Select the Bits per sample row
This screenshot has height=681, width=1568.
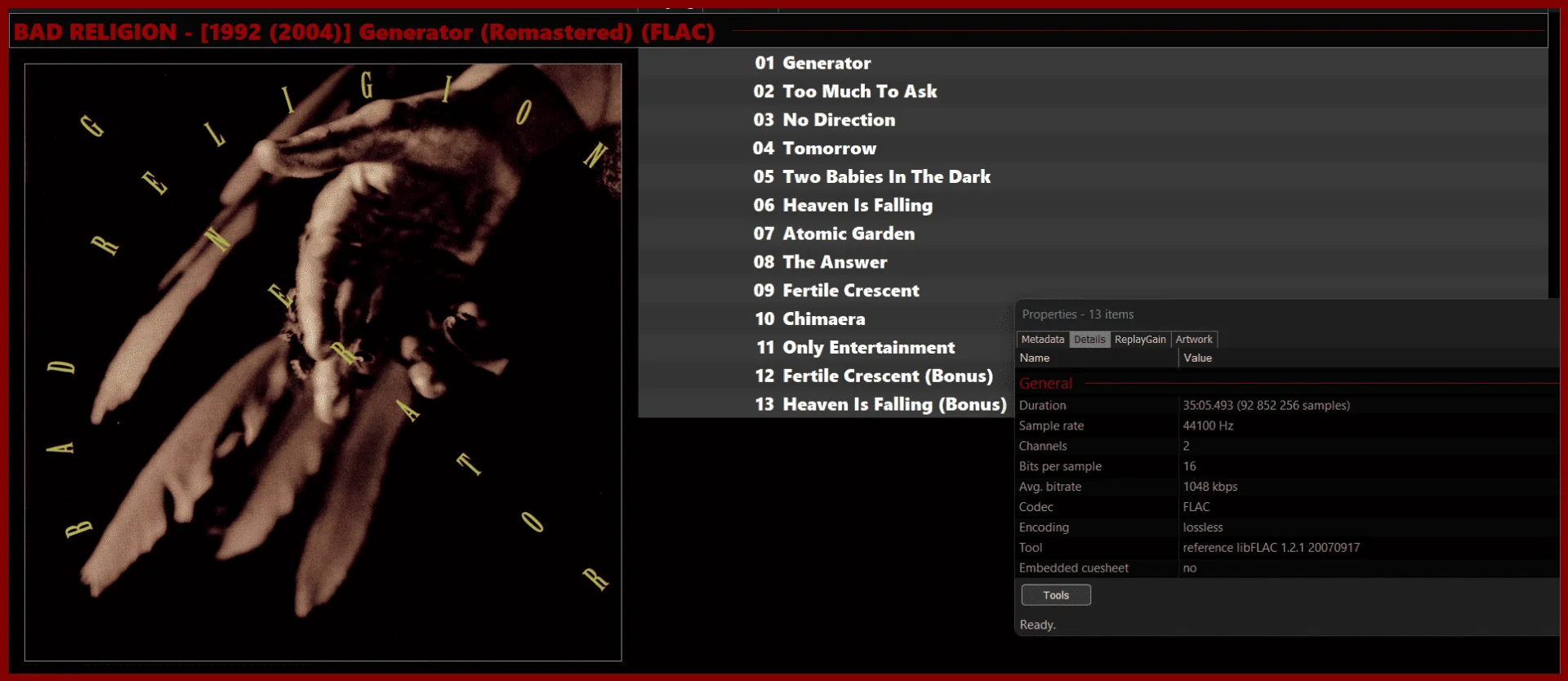pyautogui.click(x=1288, y=467)
